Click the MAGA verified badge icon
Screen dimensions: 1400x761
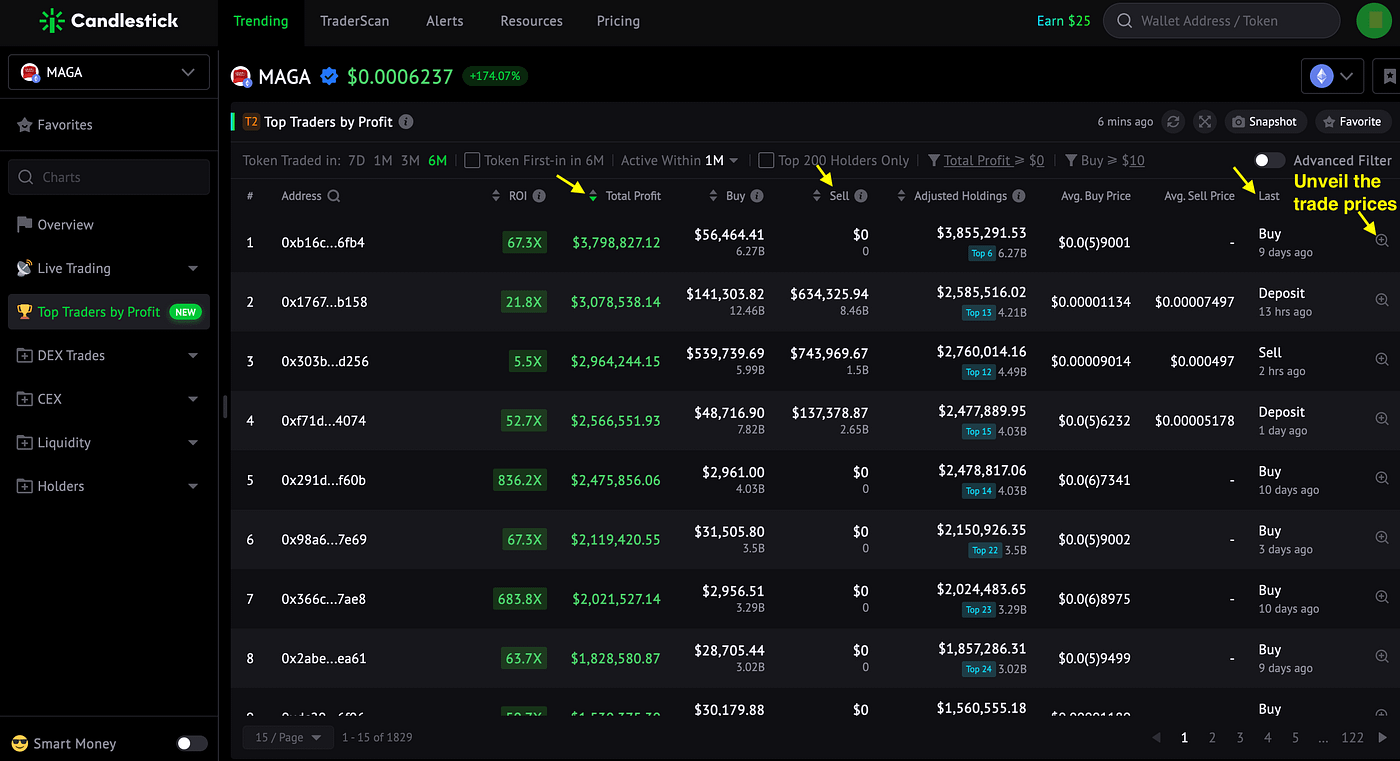329,76
